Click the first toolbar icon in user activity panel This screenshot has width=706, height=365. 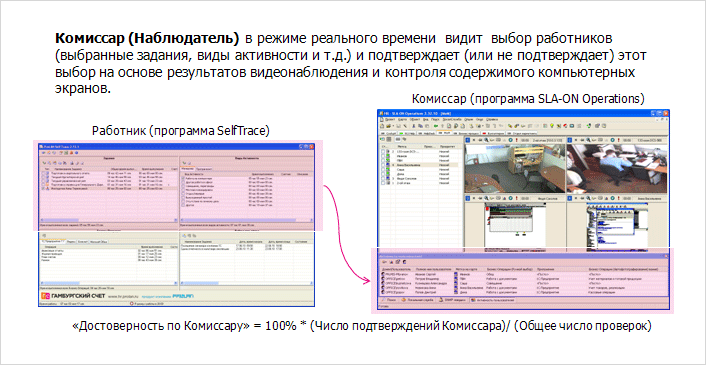(384, 262)
